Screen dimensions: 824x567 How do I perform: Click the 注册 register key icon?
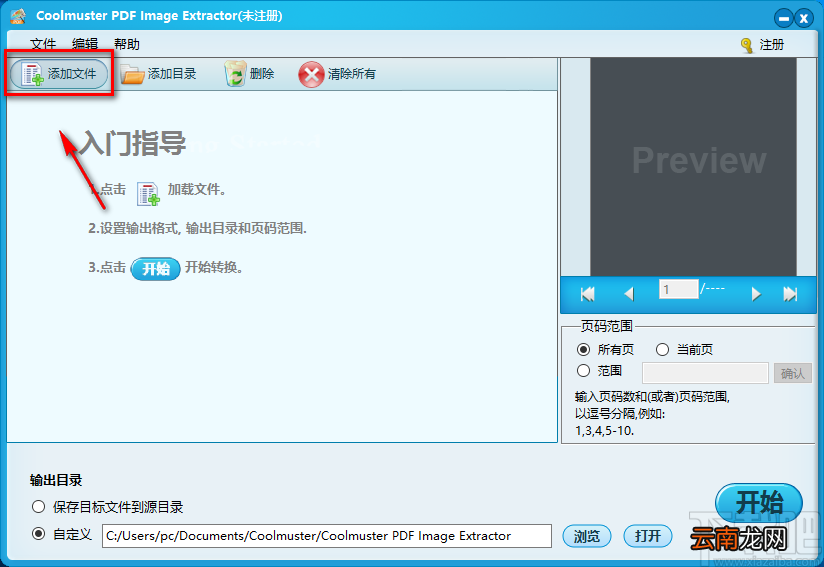click(747, 45)
